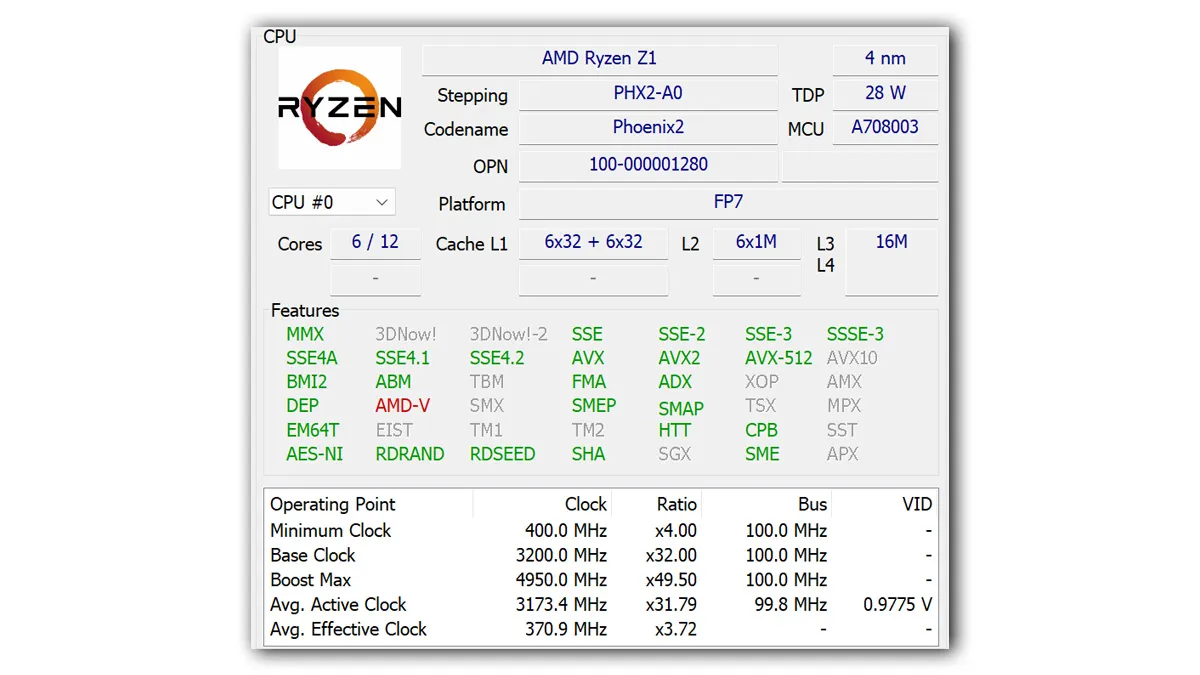This screenshot has width=1200, height=675.
Task: Click the DEP feature label
Action: click(x=302, y=406)
